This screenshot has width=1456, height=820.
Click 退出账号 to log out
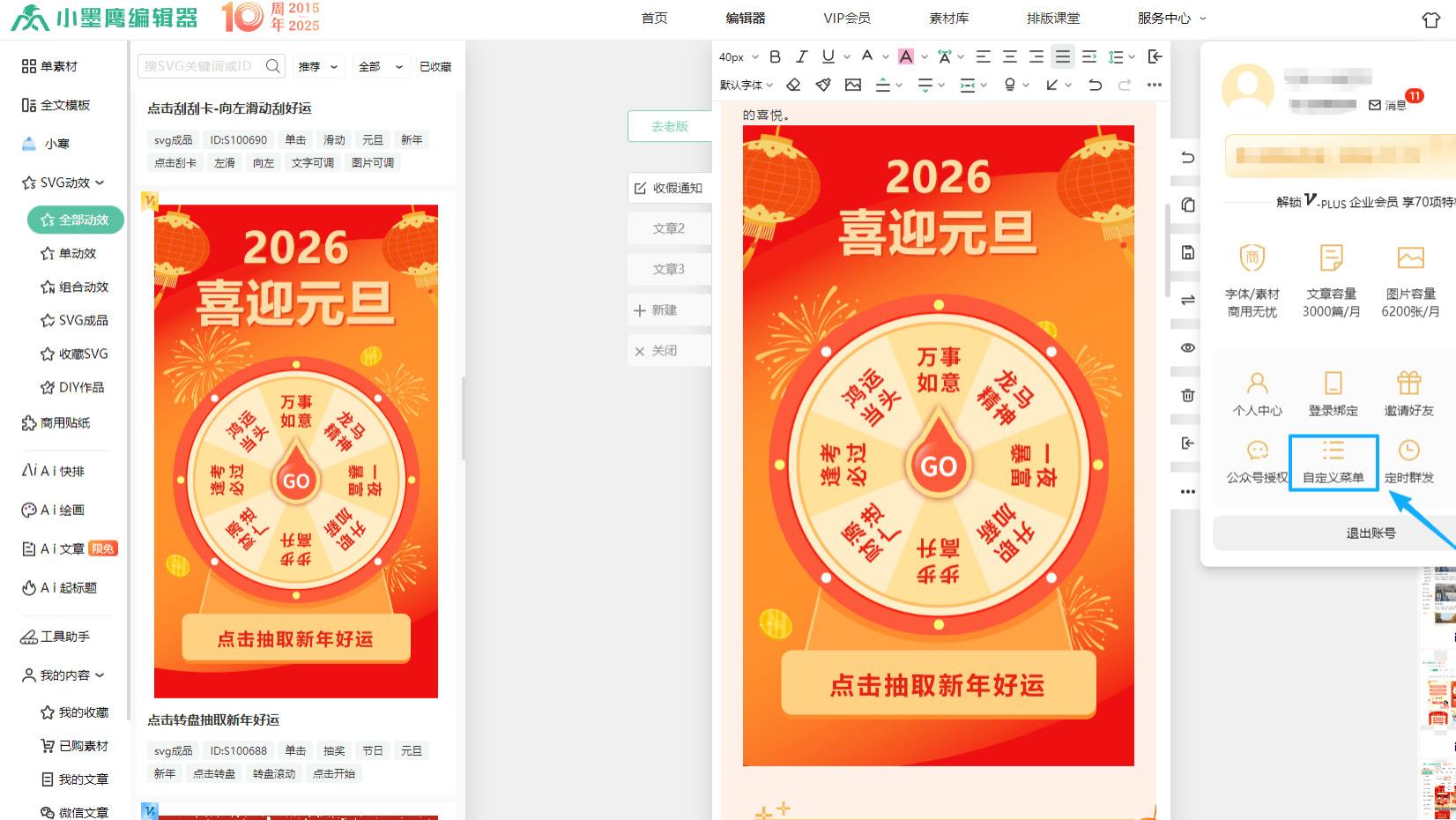(1370, 533)
